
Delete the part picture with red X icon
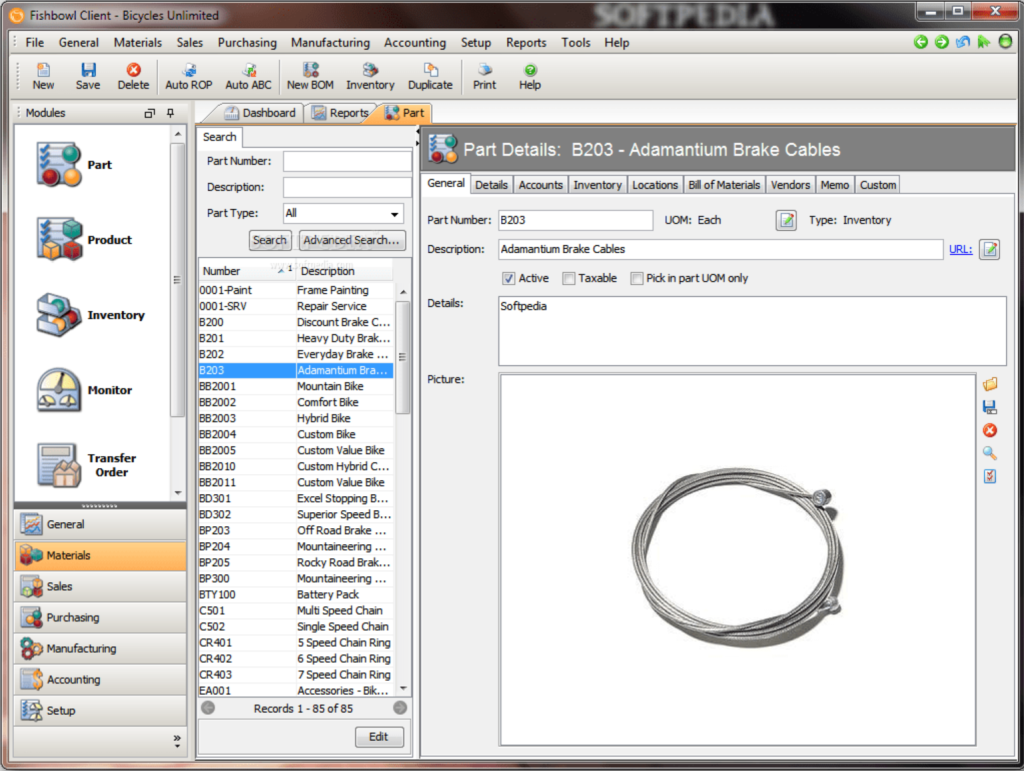pyautogui.click(x=990, y=430)
